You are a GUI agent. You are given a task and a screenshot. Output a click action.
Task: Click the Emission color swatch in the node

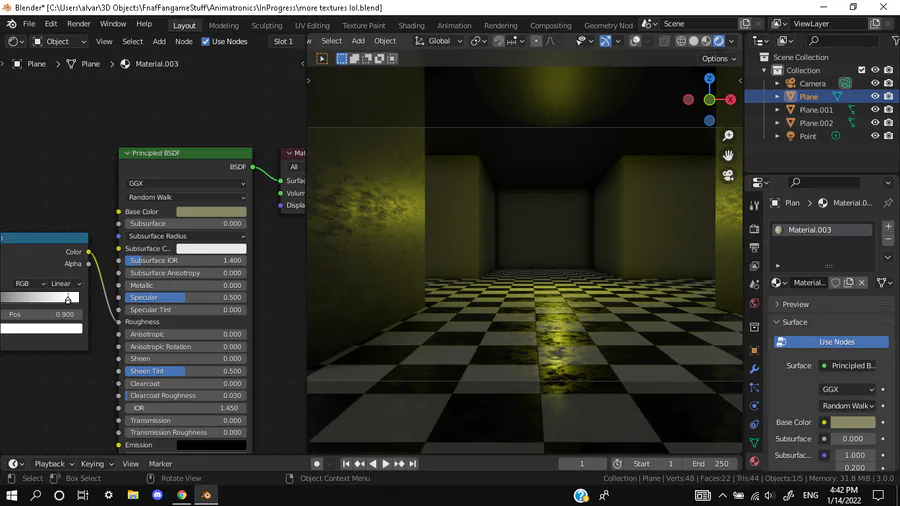pos(211,445)
